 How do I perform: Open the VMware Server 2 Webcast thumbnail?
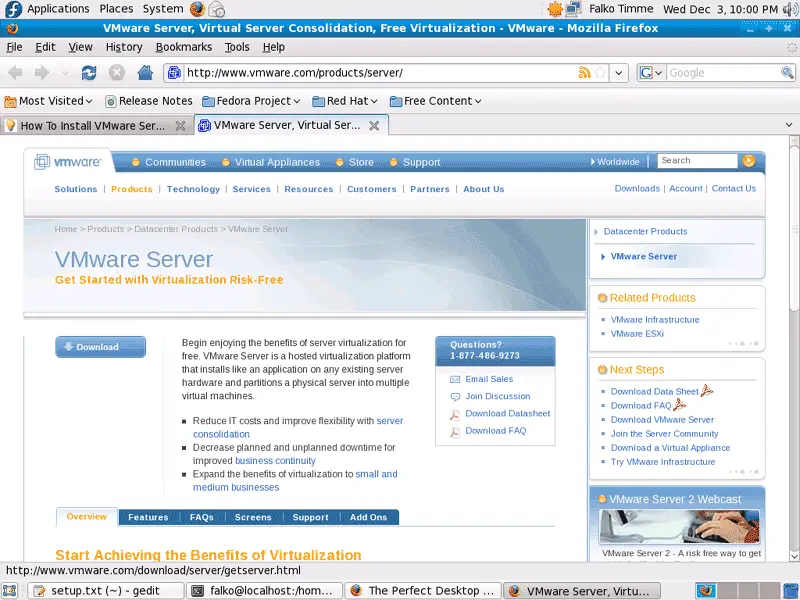[679, 527]
